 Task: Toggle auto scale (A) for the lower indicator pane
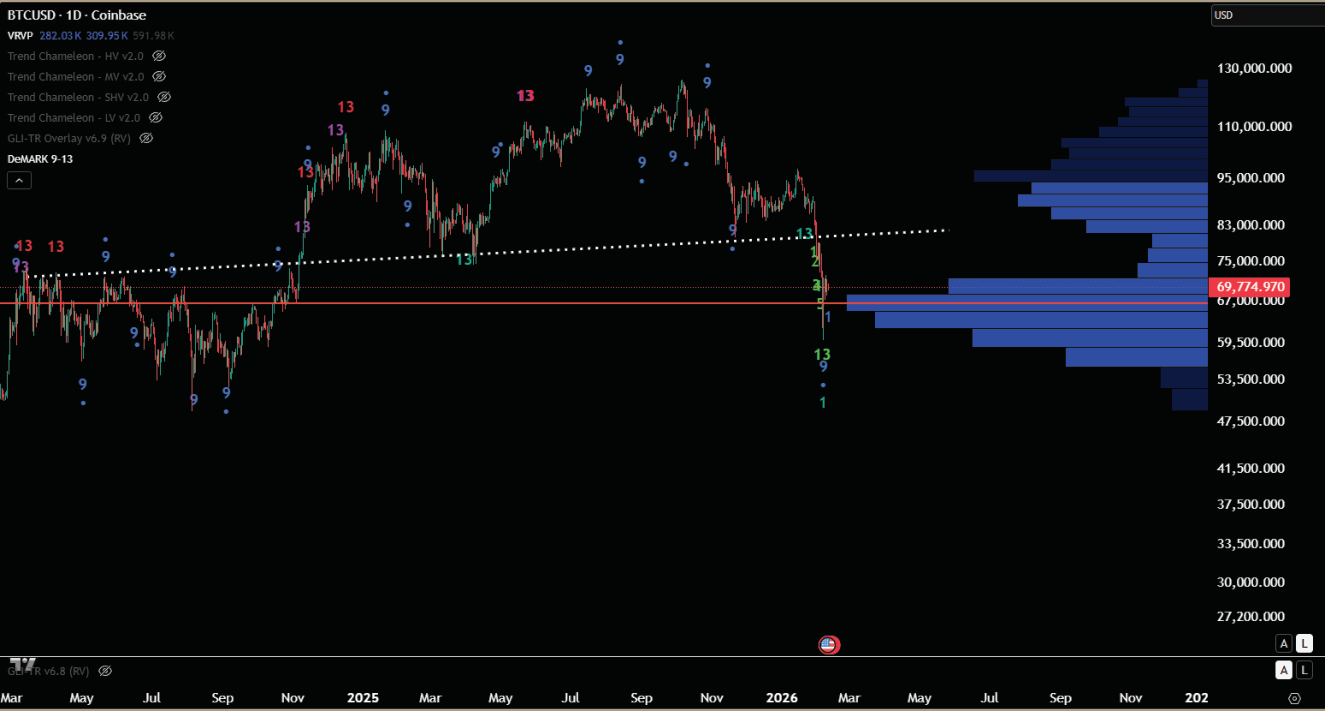[1284, 670]
